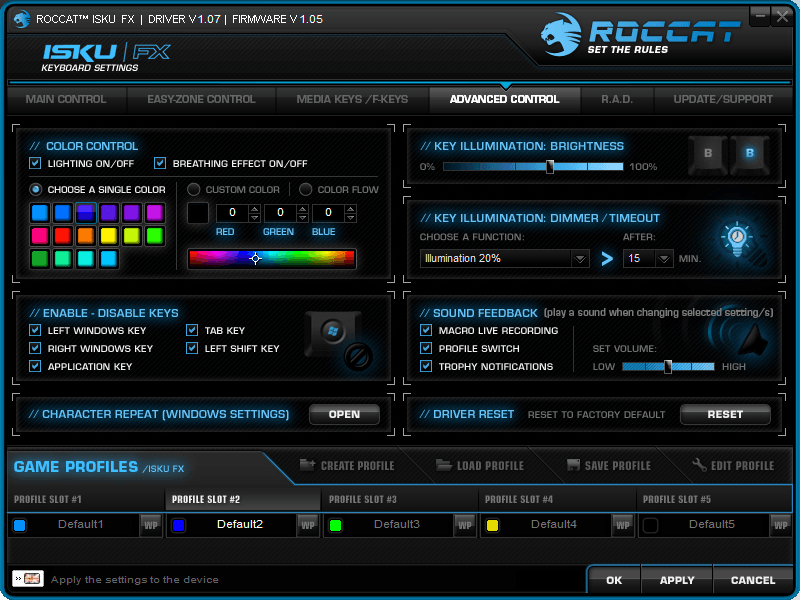This screenshot has height=600, width=800.
Task: Uncheck Right Windows Key checkbox
Action: pyautogui.click(x=35, y=348)
